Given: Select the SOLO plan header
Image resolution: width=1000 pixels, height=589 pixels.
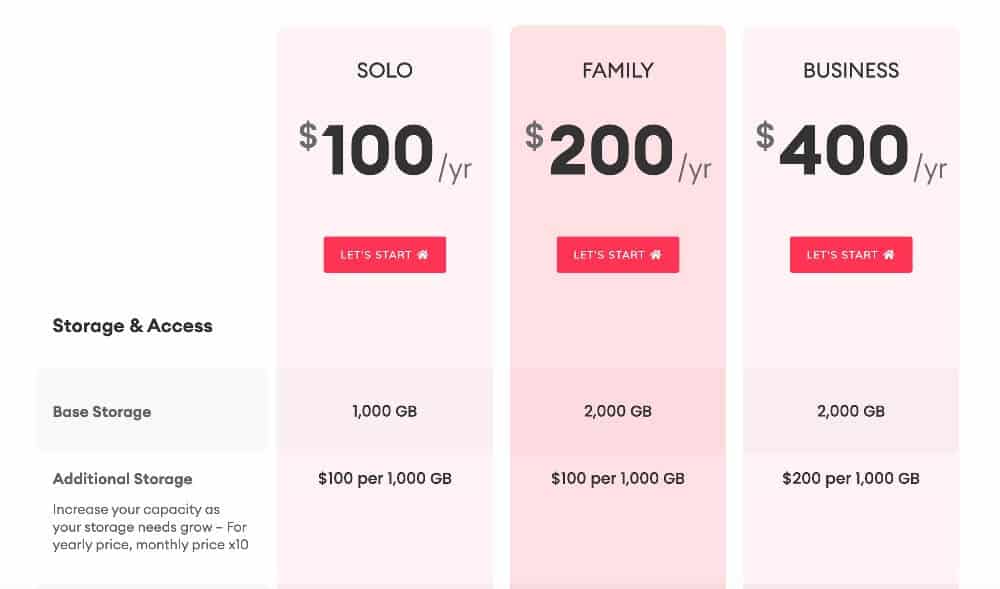Looking at the screenshot, I should (384, 70).
